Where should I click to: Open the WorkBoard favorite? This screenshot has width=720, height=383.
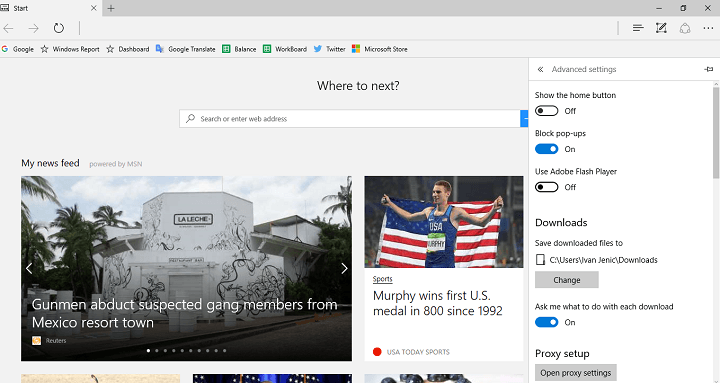pyautogui.click(x=285, y=49)
